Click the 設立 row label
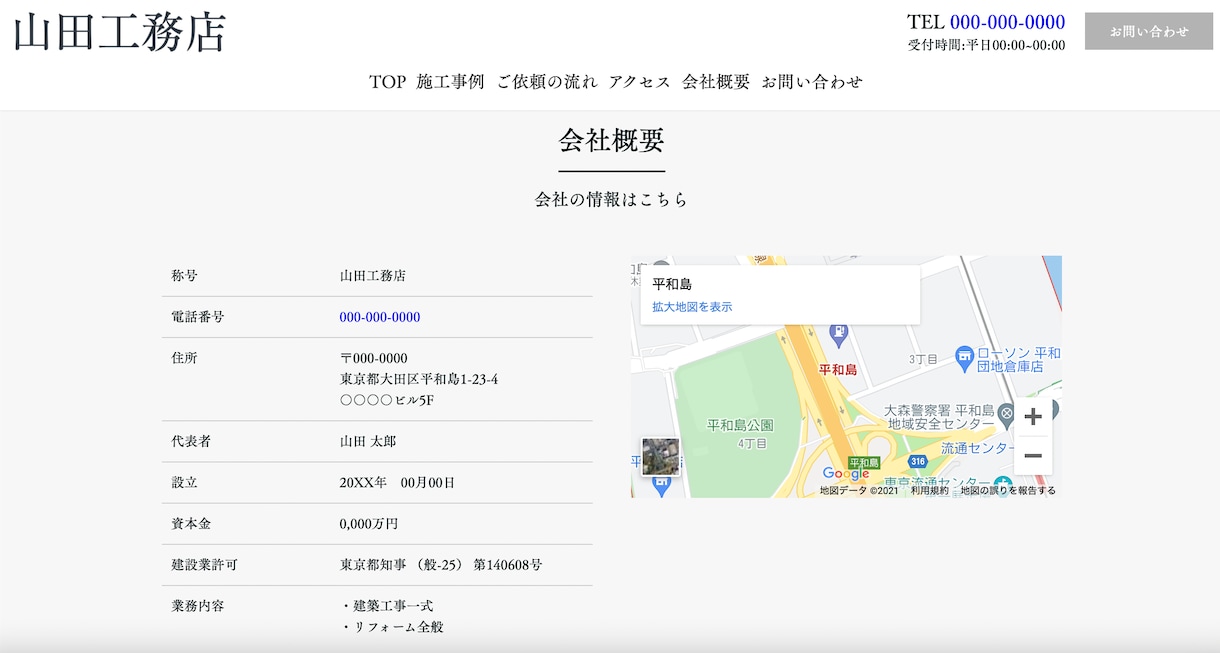Screen dimensions: 1220x653 [185, 482]
